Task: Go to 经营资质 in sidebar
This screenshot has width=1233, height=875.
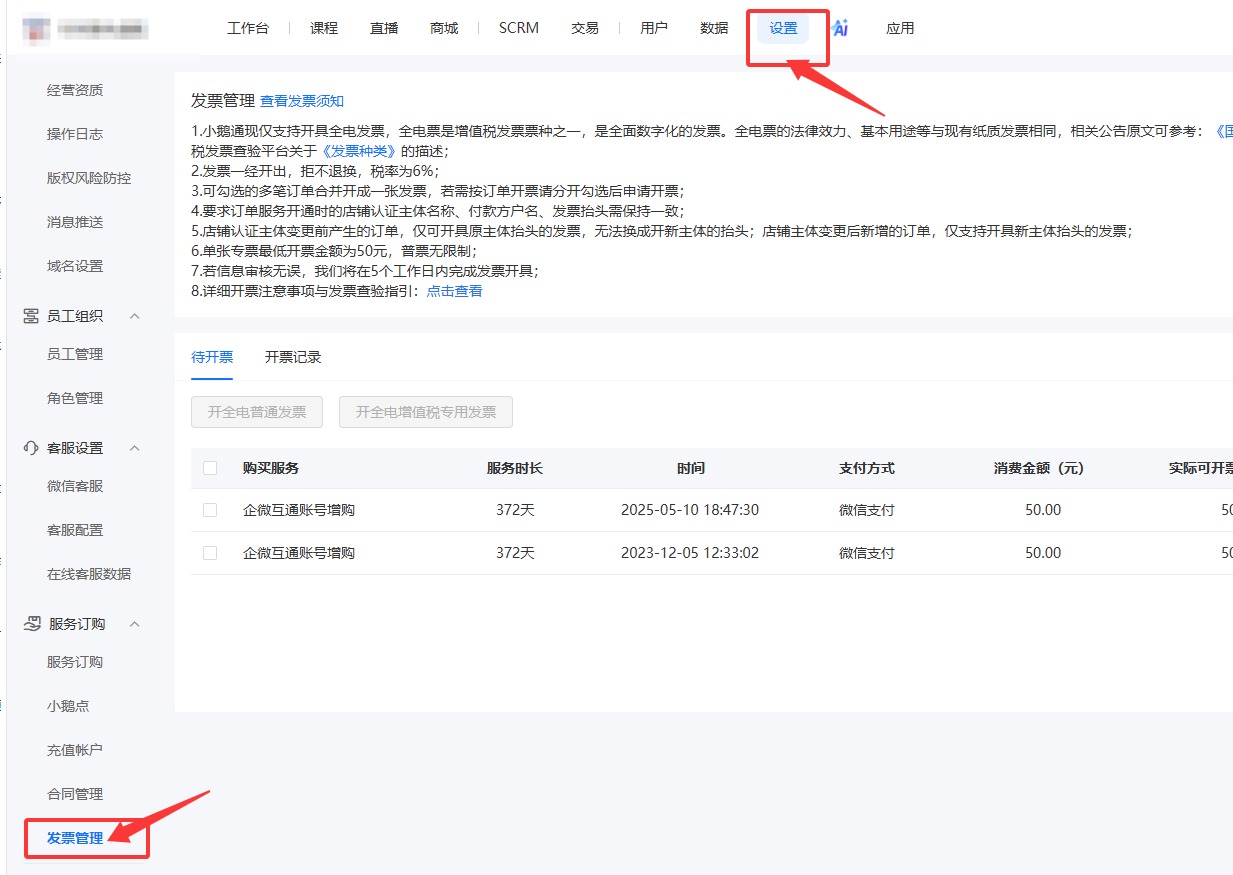Action: click(75, 90)
